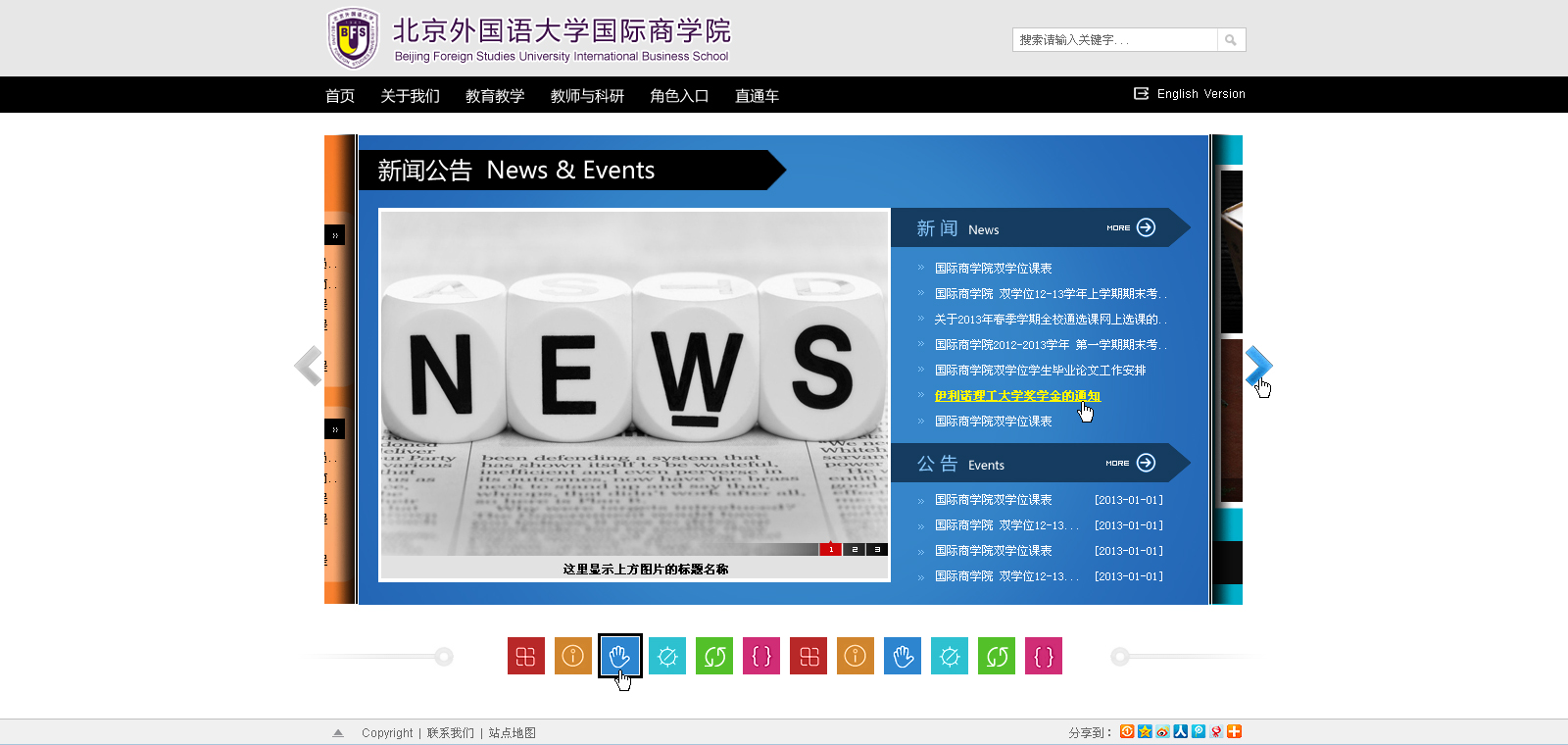This screenshot has height=745, width=1568.
Task: Expand the lower » sidebar button
Action: click(x=335, y=429)
